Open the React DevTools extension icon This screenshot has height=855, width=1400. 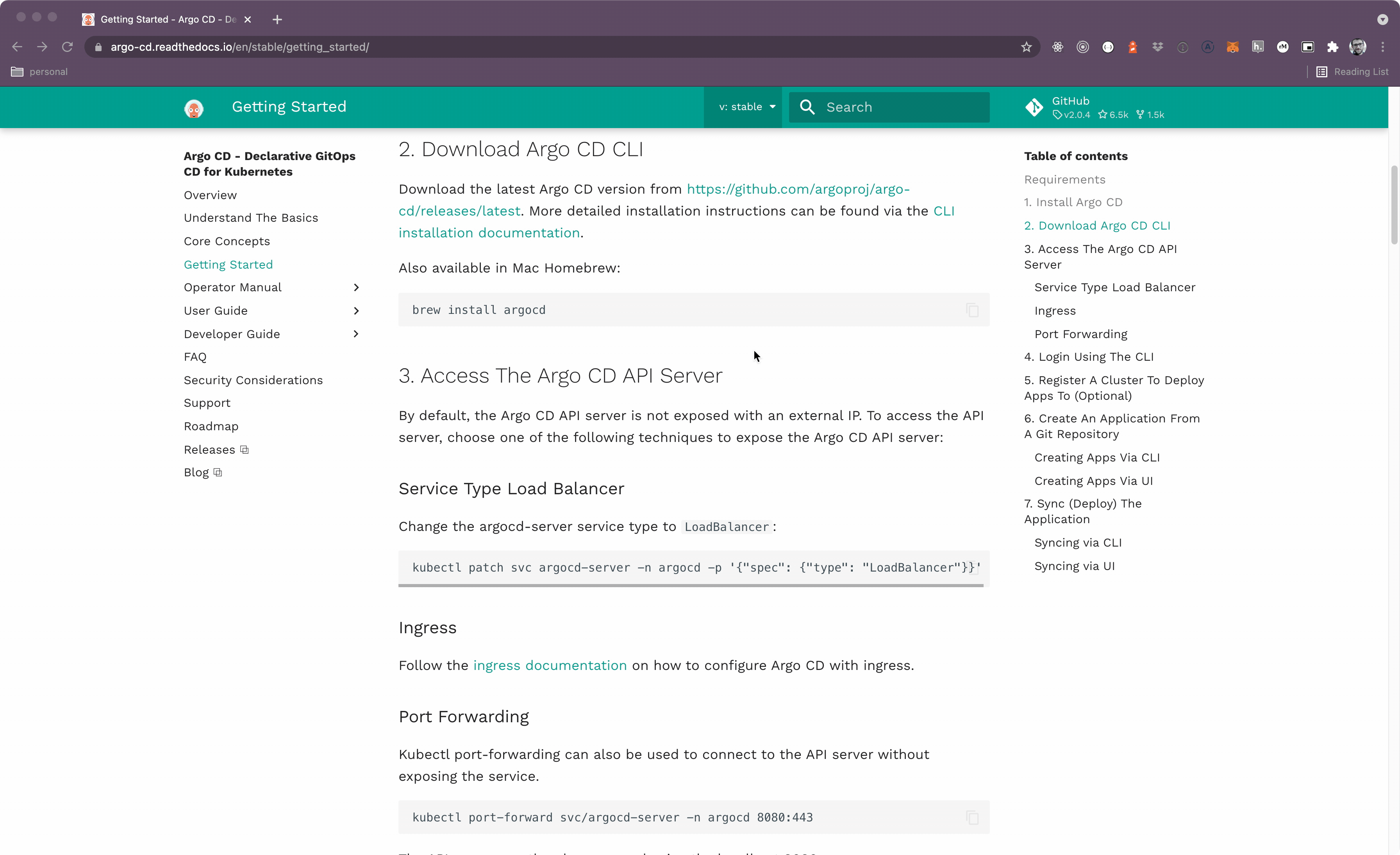tap(1057, 47)
